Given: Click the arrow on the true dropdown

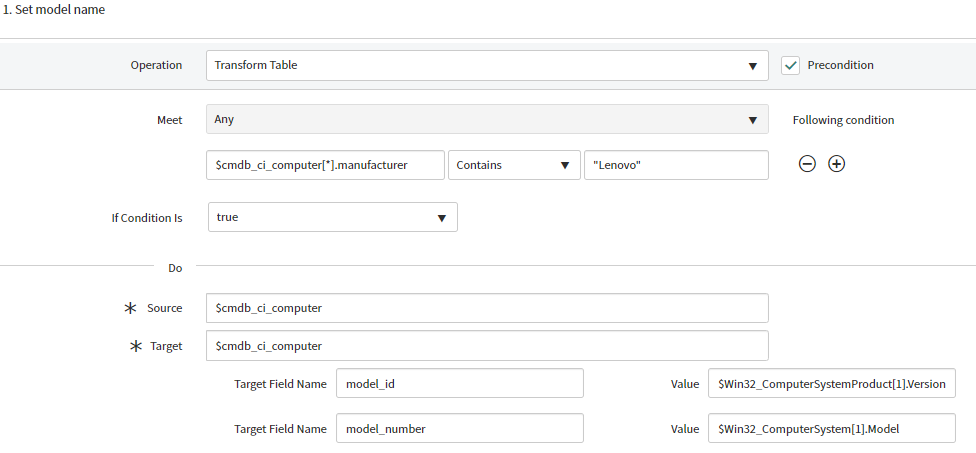Looking at the screenshot, I should (x=442, y=218).
